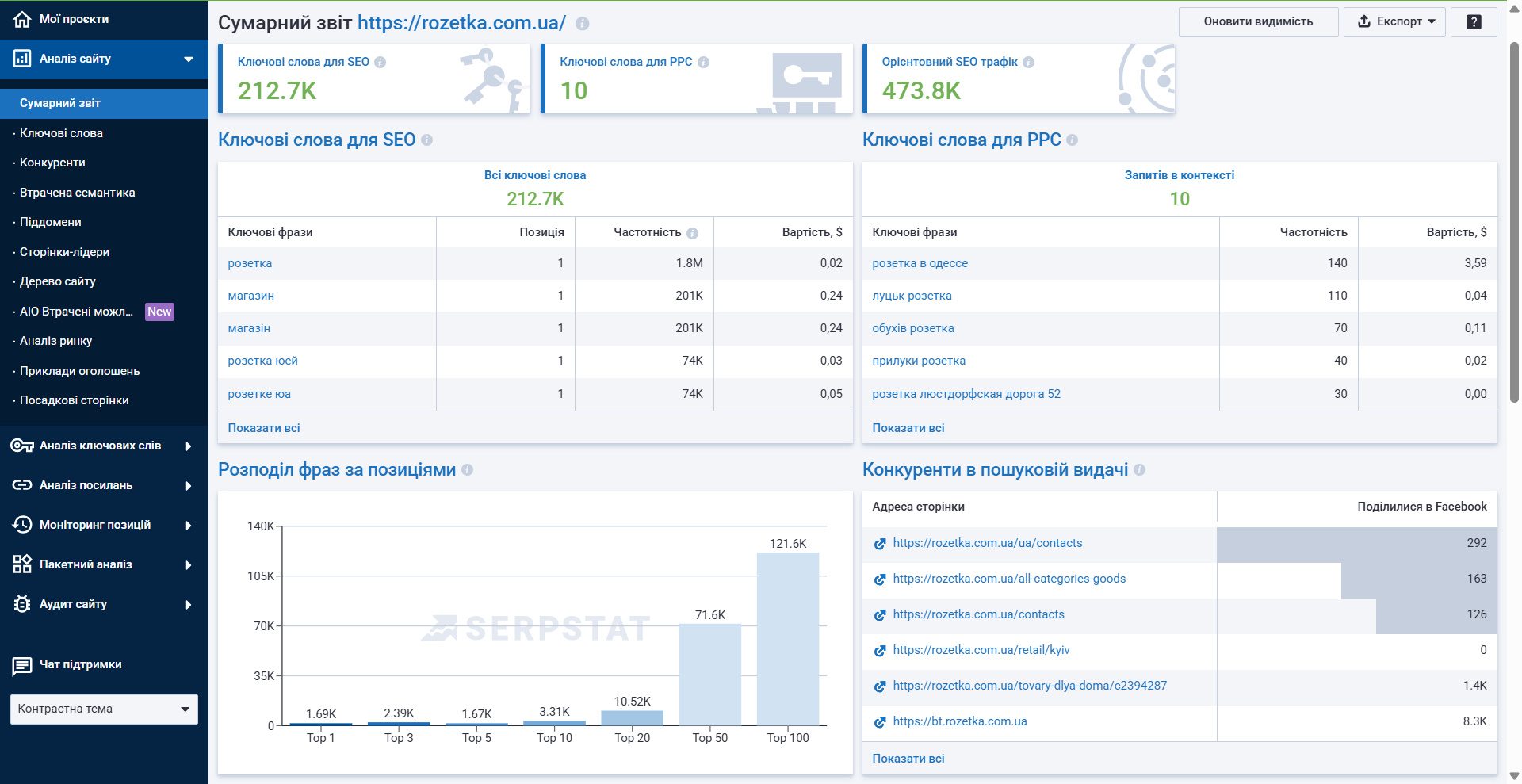1522x784 pixels.
Task: Click the page vertical scrollbar
Action: tap(1514, 222)
